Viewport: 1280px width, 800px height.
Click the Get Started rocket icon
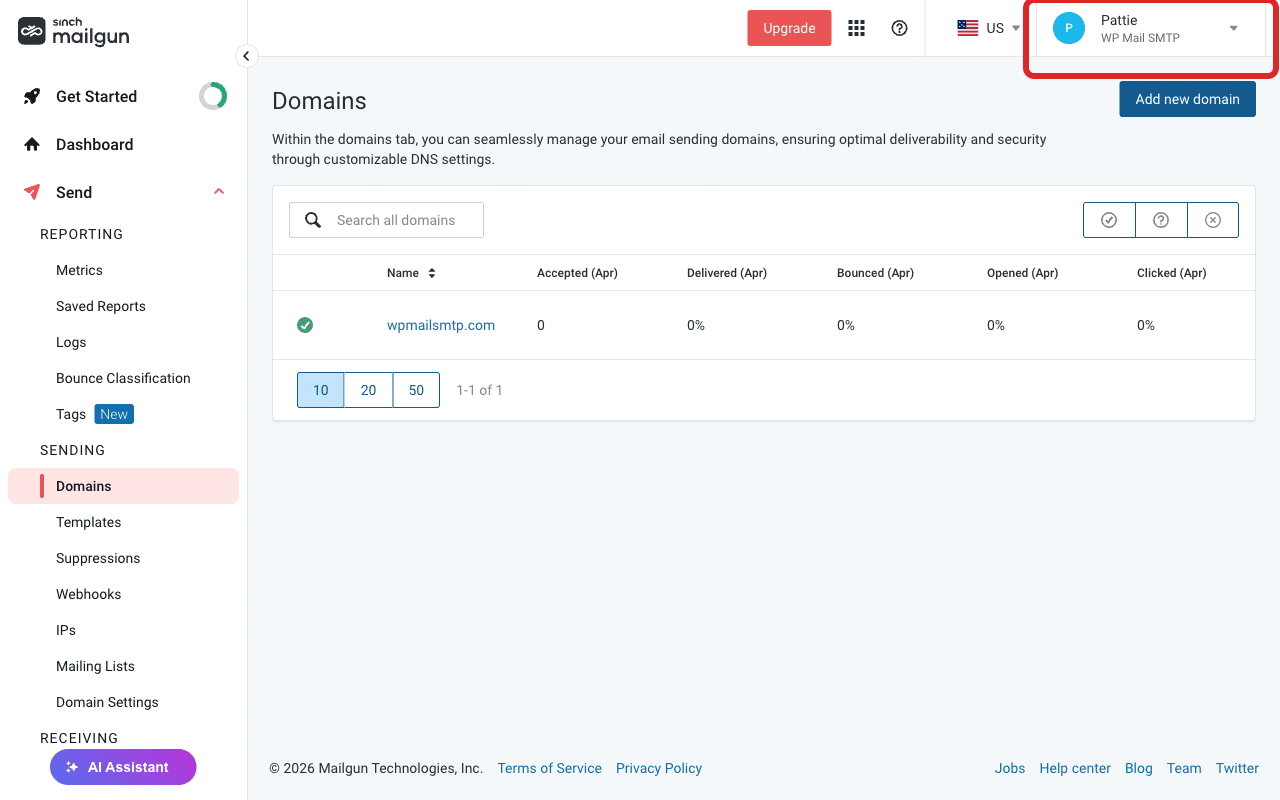coord(32,96)
